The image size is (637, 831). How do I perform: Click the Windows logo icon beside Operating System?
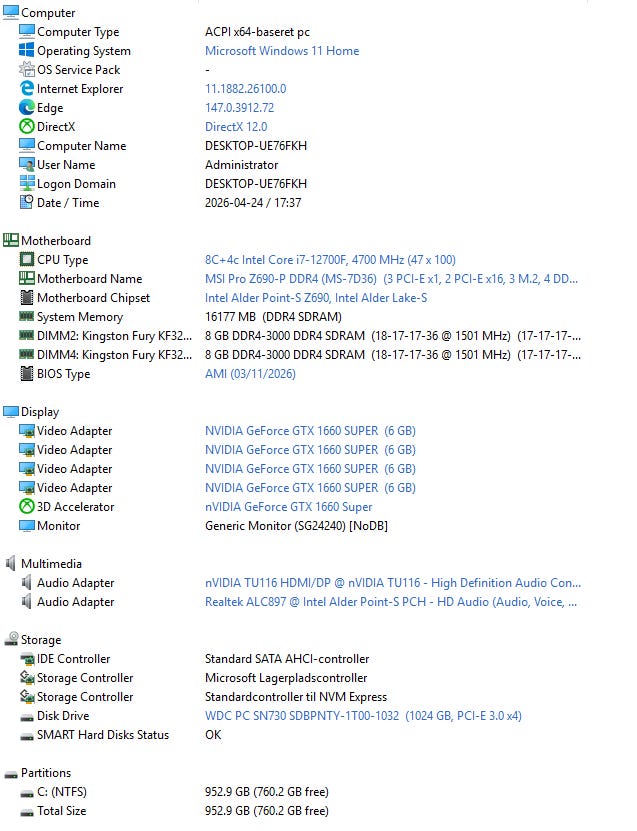click(x=26, y=50)
